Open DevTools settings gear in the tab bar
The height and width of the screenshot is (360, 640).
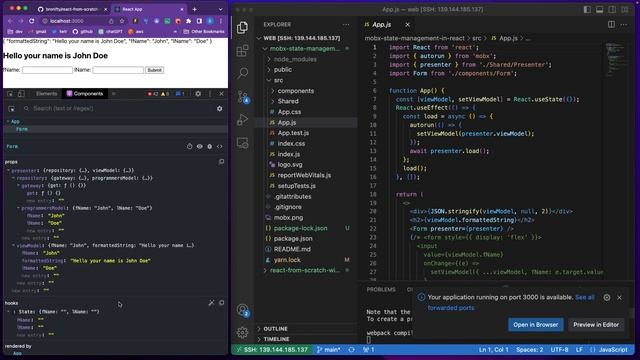[x=198, y=94]
